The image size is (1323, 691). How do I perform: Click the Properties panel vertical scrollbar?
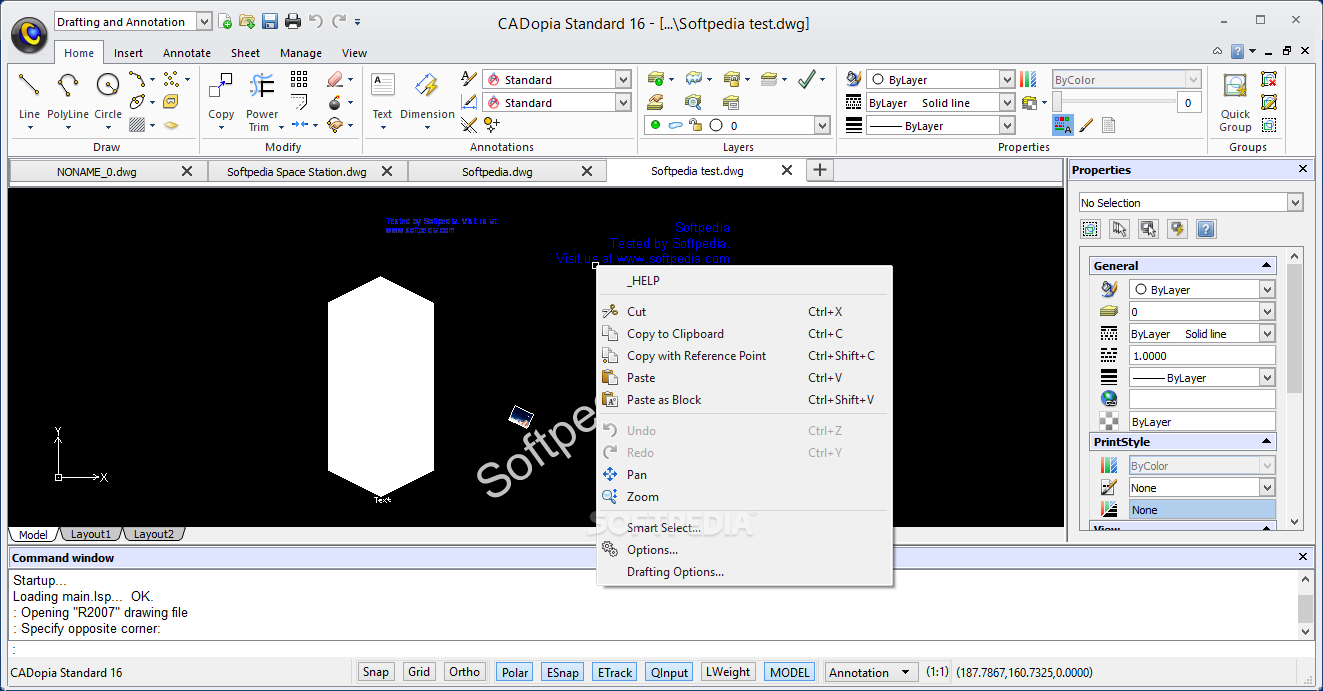click(1295, 389)
